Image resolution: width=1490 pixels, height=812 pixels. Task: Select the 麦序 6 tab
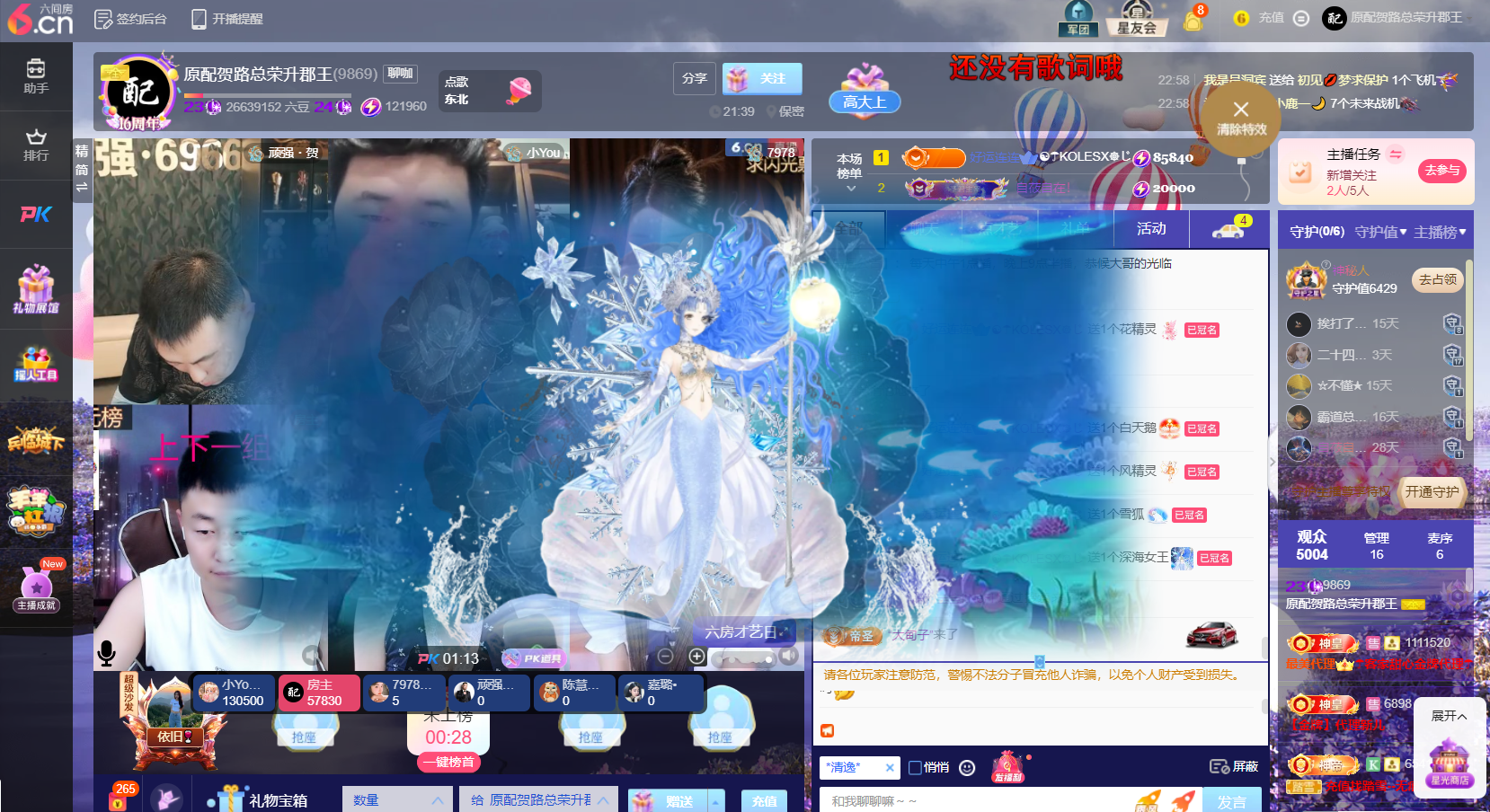coord(1440,545)
